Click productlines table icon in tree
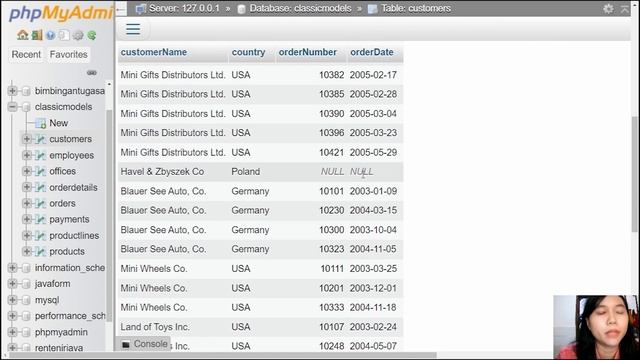Image resolution: width=640 pixels, height=360 pixels. [40, 236]
